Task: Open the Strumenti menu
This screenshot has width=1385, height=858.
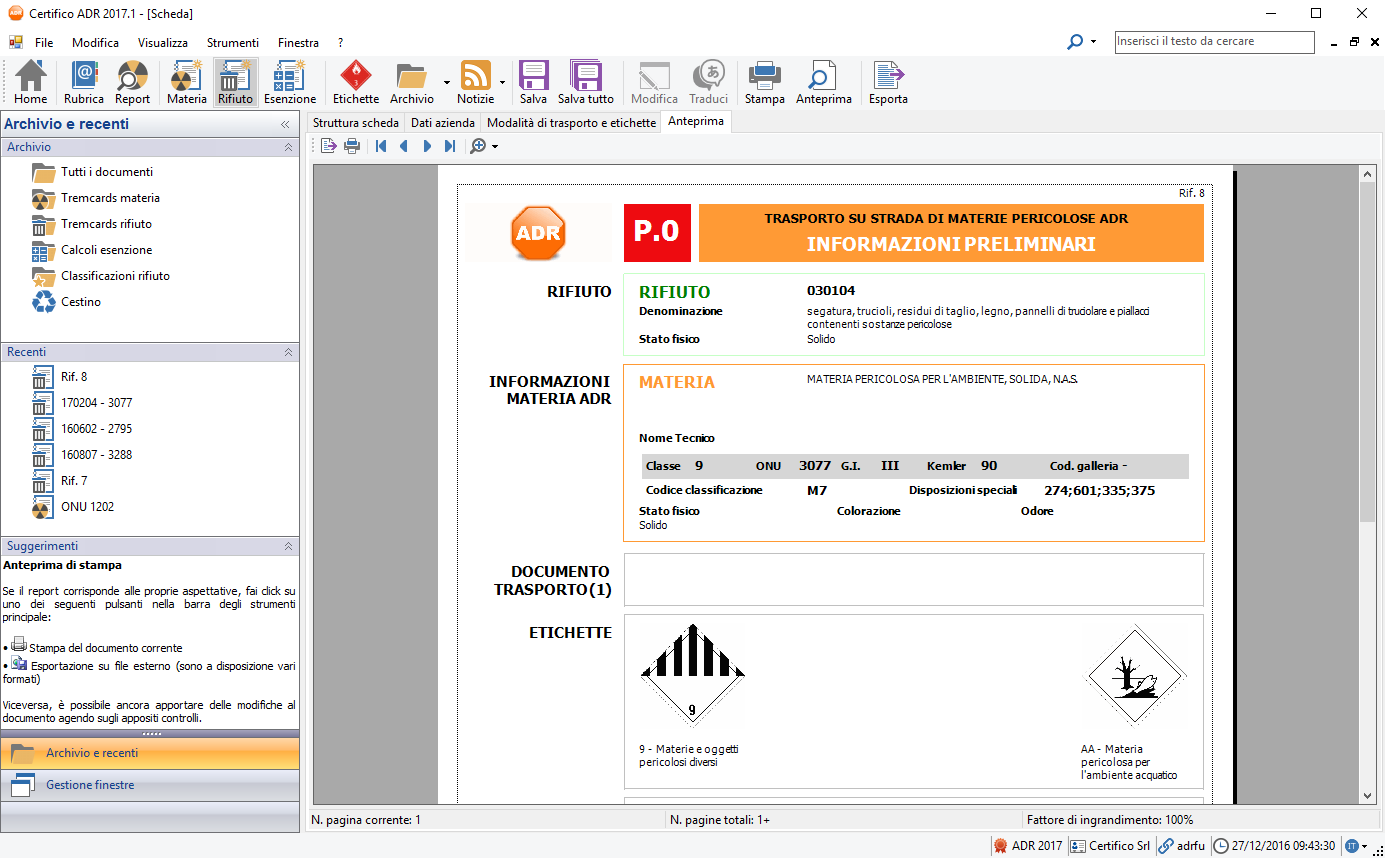Action: (x=232, y=42)
